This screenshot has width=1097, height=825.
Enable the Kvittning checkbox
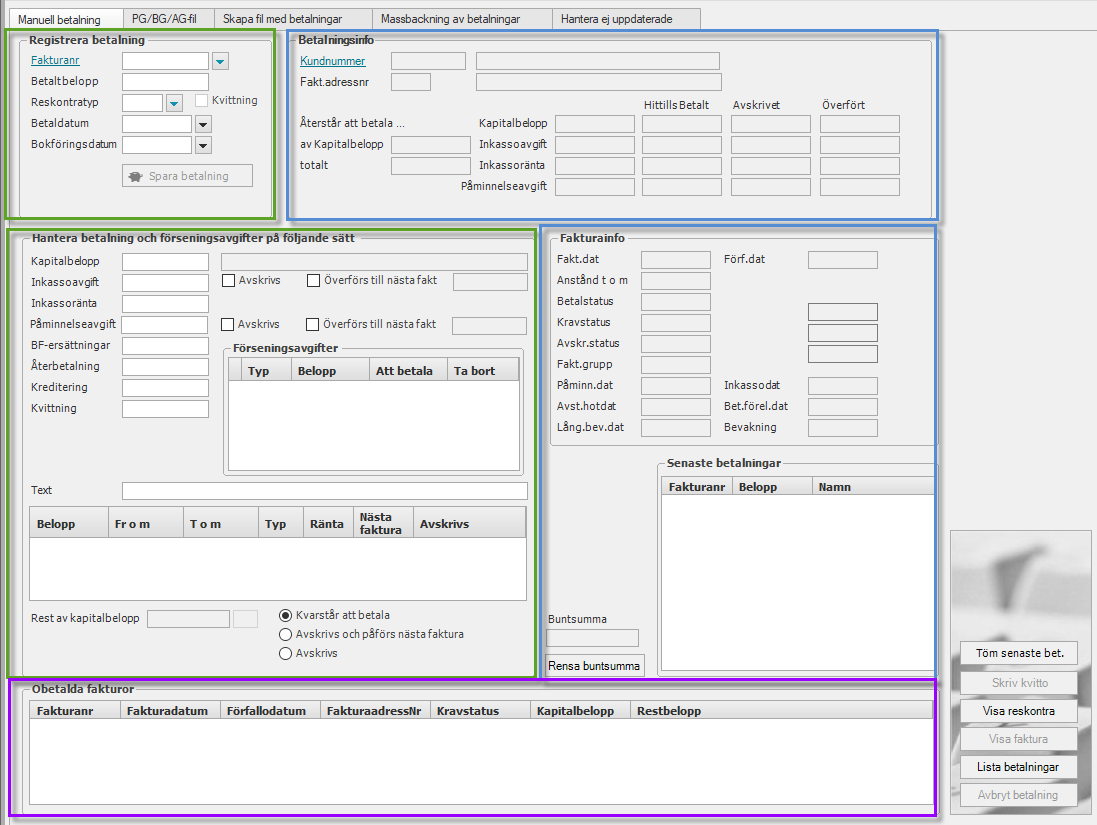[x=201, y=101]
